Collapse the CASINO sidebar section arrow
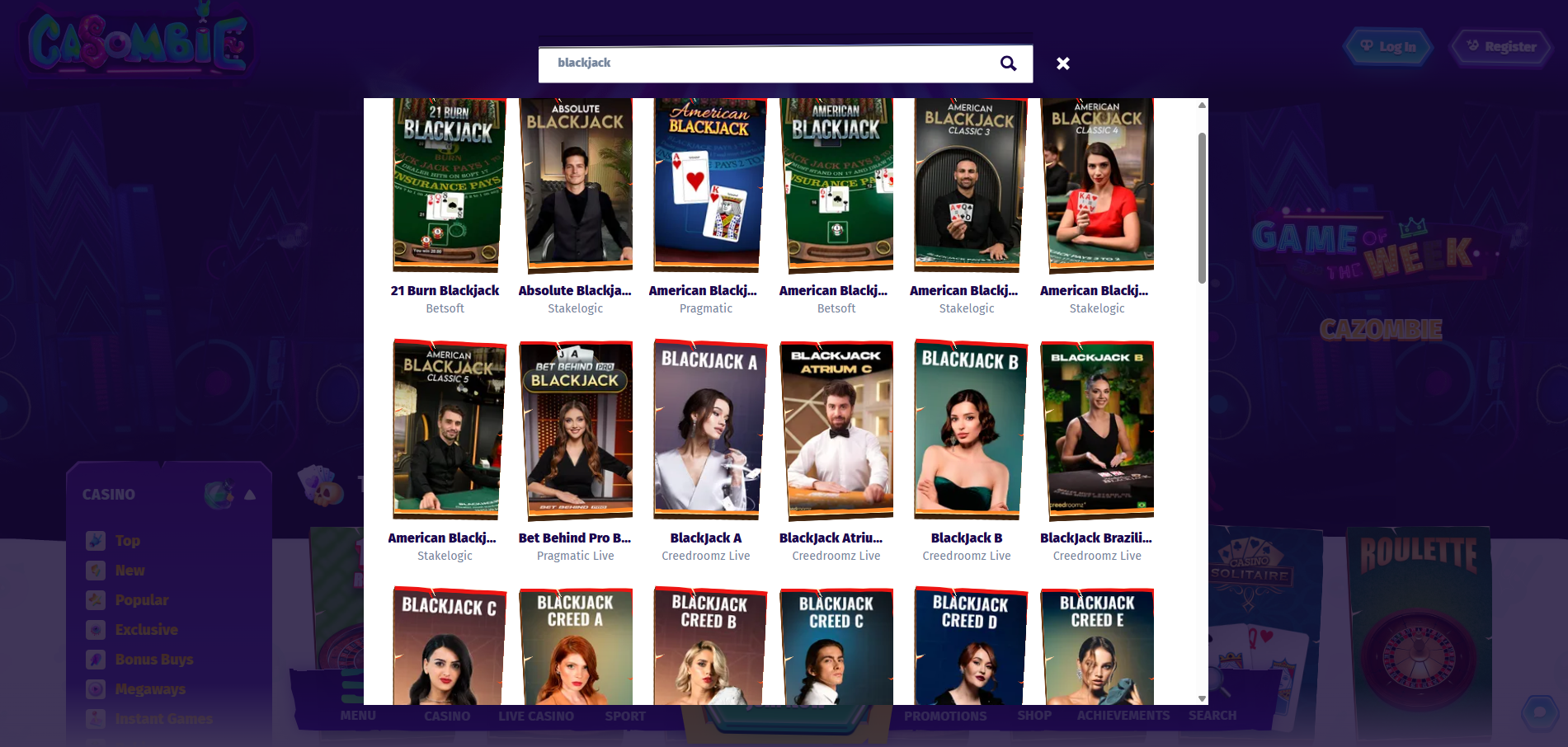 tap(250, 495)
